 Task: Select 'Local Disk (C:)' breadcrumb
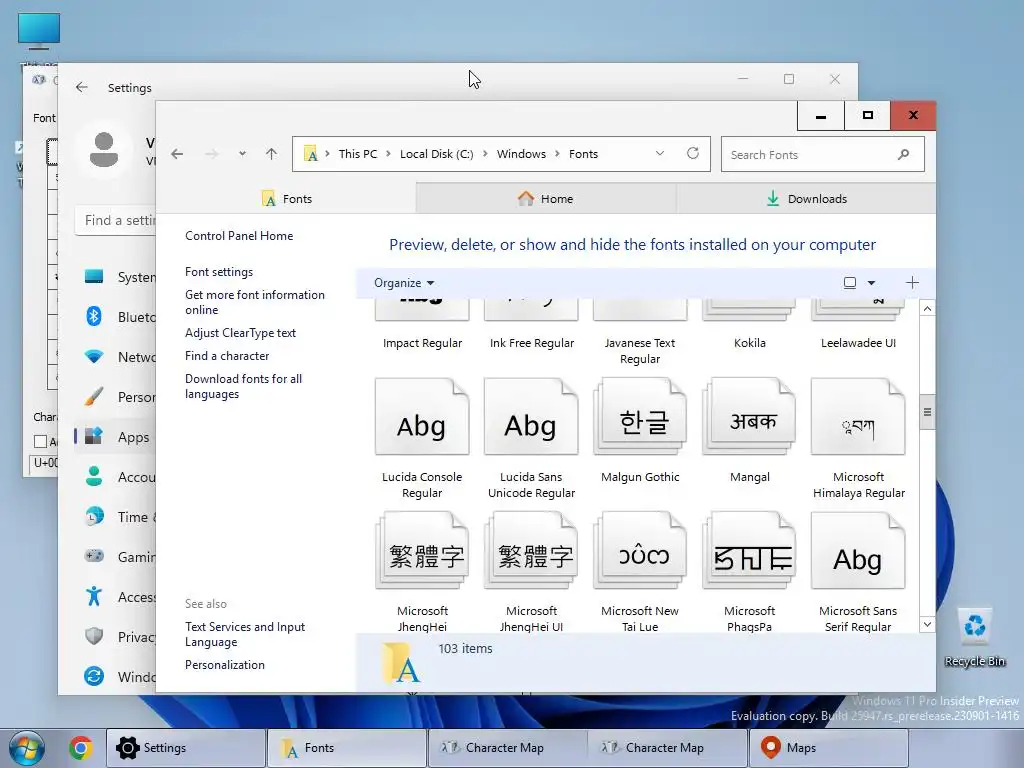pos(436,154)
